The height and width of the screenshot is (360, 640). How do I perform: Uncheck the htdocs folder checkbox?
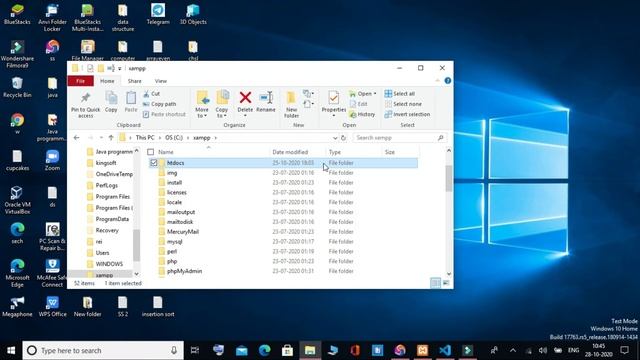click(x=153, y=163)
